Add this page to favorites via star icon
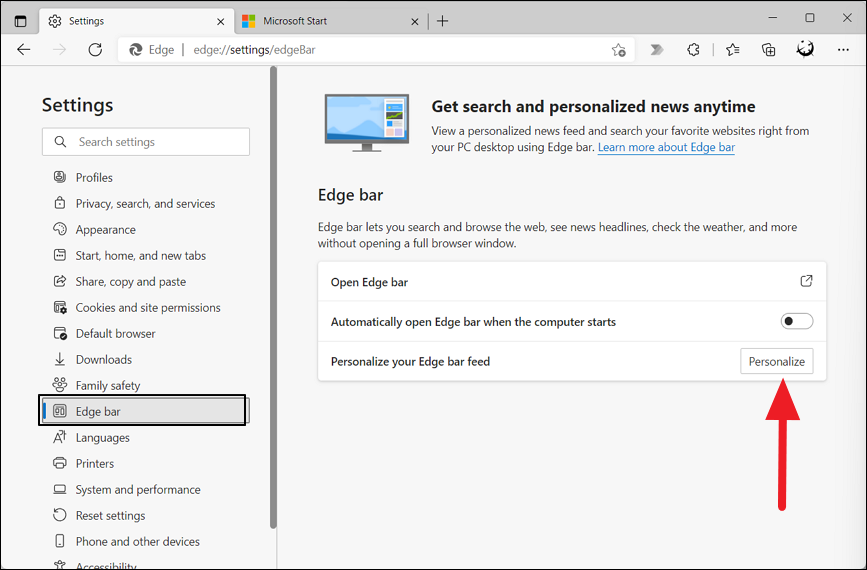The image size is (867, 570). (x=618, y=49)
